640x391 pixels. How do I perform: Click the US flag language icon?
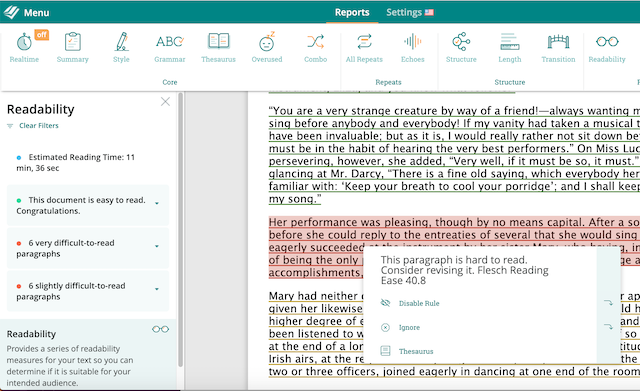(429, 13)
